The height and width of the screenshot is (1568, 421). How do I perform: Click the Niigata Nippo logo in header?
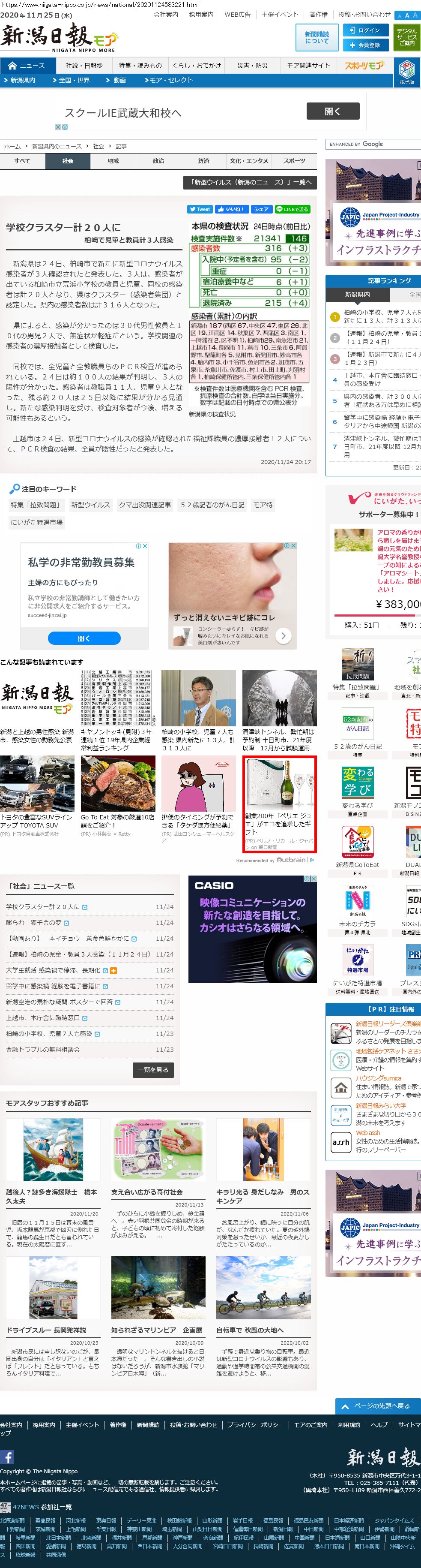click(x=58, y=38)
